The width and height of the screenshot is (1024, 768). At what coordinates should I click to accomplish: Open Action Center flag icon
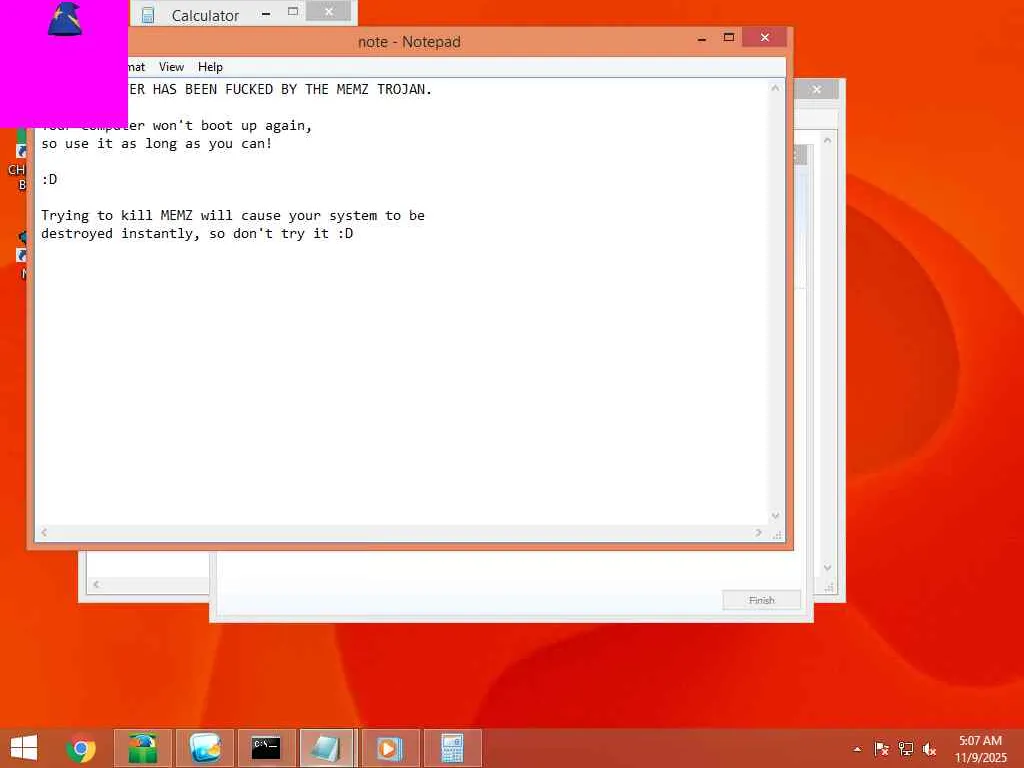[x=881, y=749]
